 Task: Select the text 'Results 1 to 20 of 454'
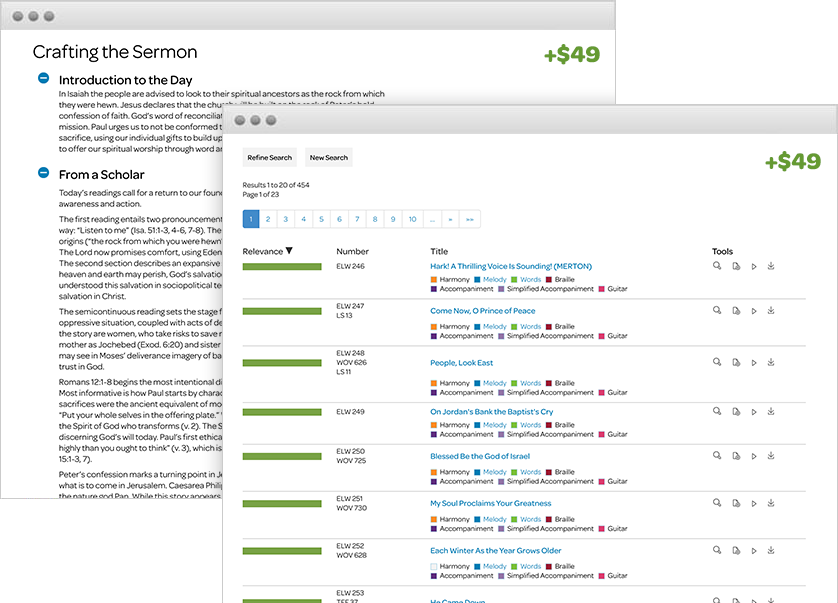pos(276,185)
